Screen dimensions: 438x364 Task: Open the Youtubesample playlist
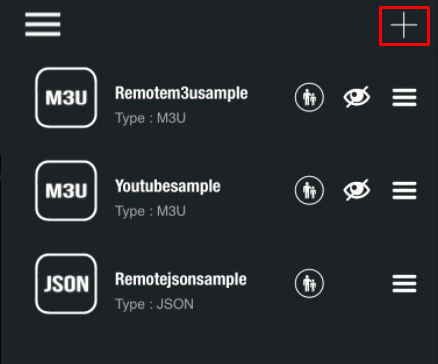click(168, 186)
